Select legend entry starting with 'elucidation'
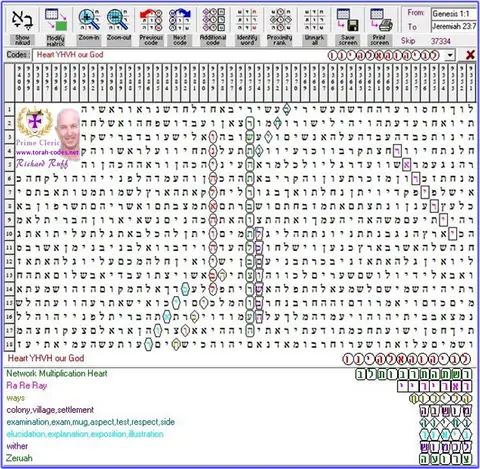Screen dimensions: 480x469 tap(85, 434)
